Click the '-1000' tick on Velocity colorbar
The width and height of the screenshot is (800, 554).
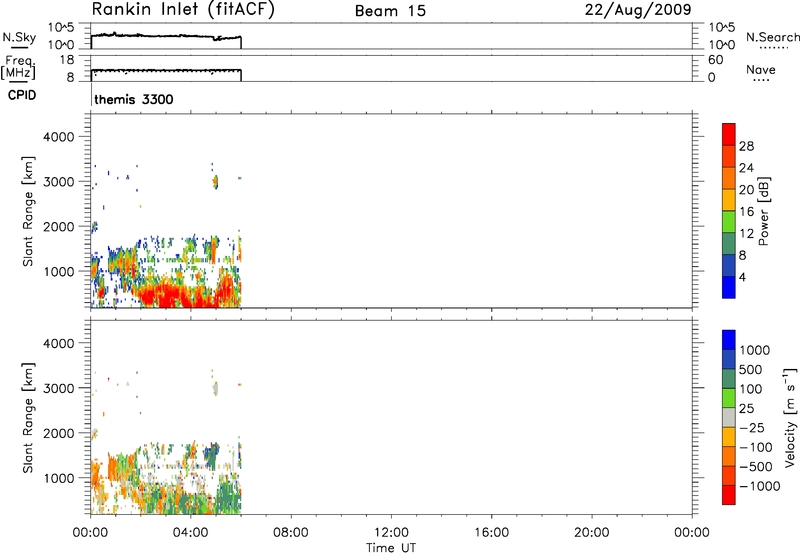tap(759, 486)
